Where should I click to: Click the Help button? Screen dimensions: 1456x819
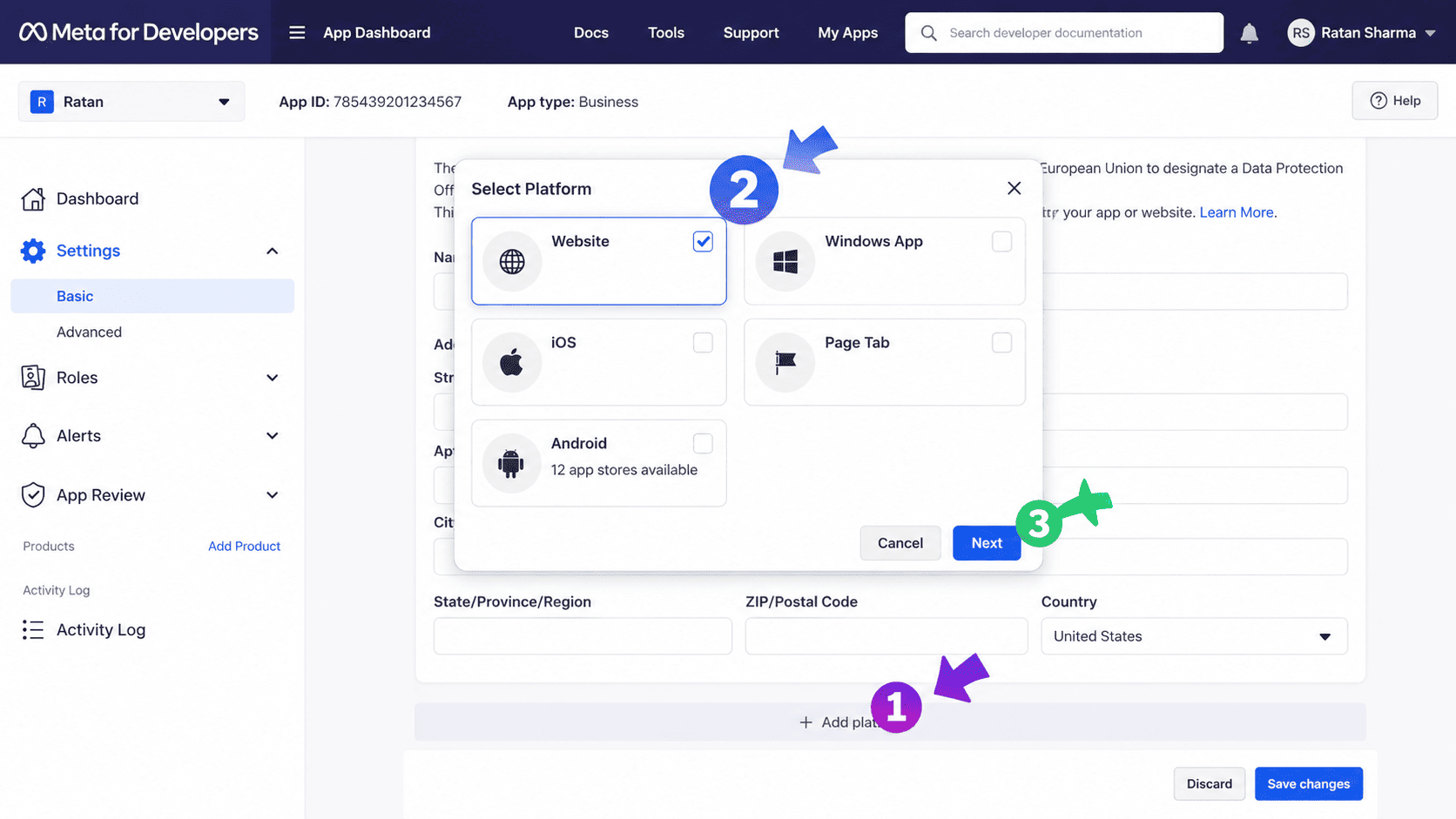tap(1395, 101)
